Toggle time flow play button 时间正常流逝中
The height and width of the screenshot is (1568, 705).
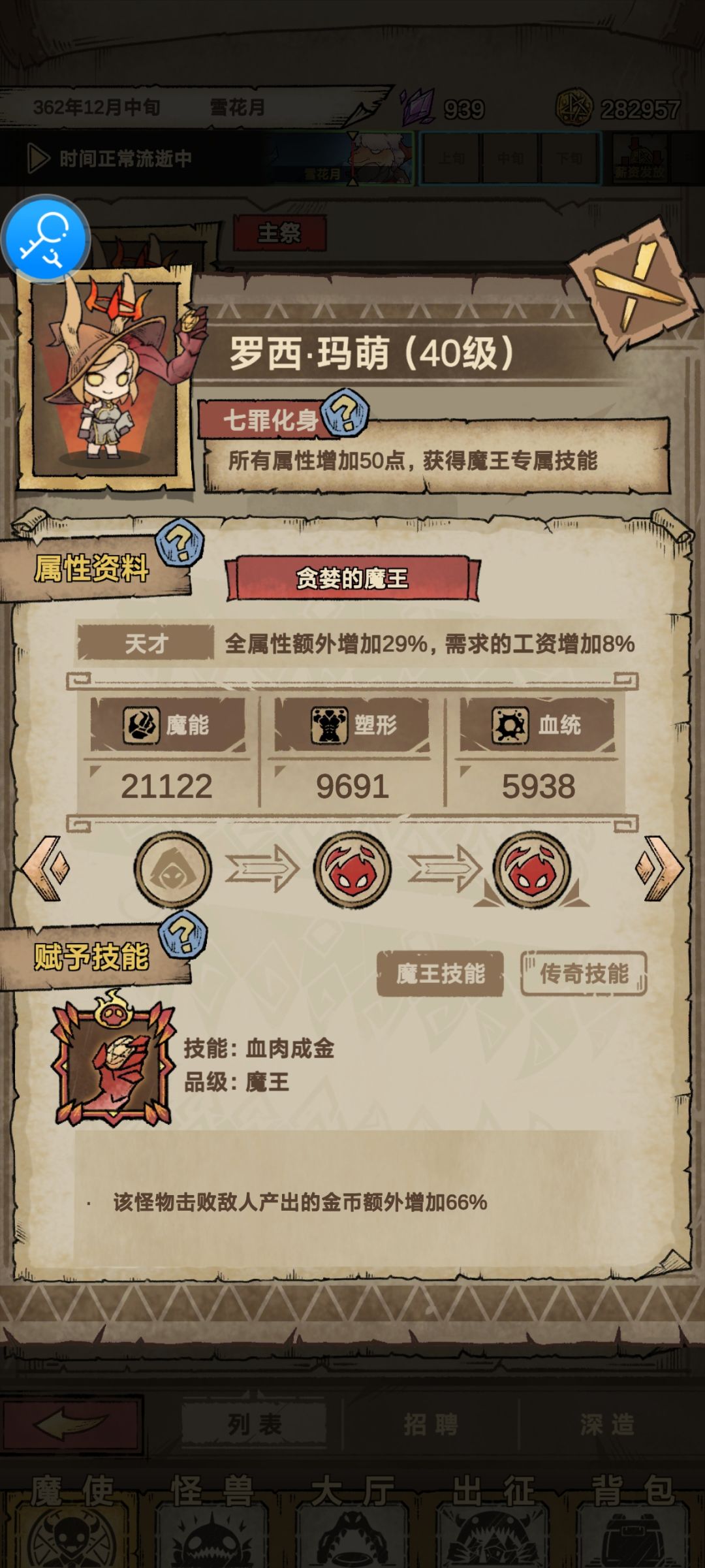(39, 158)
